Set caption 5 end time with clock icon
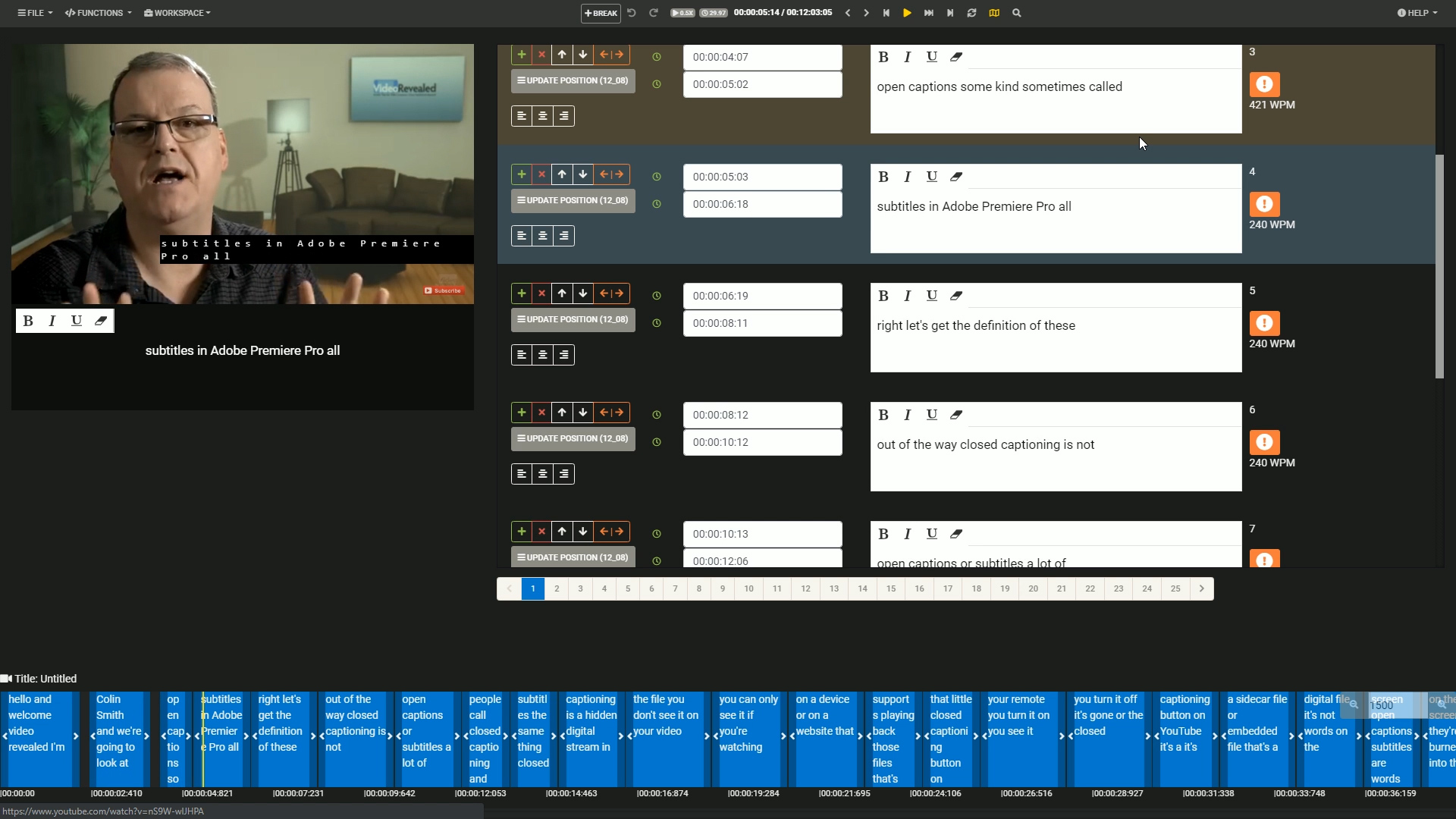The height and width of the screenshot is (819, 1456). 657,323
